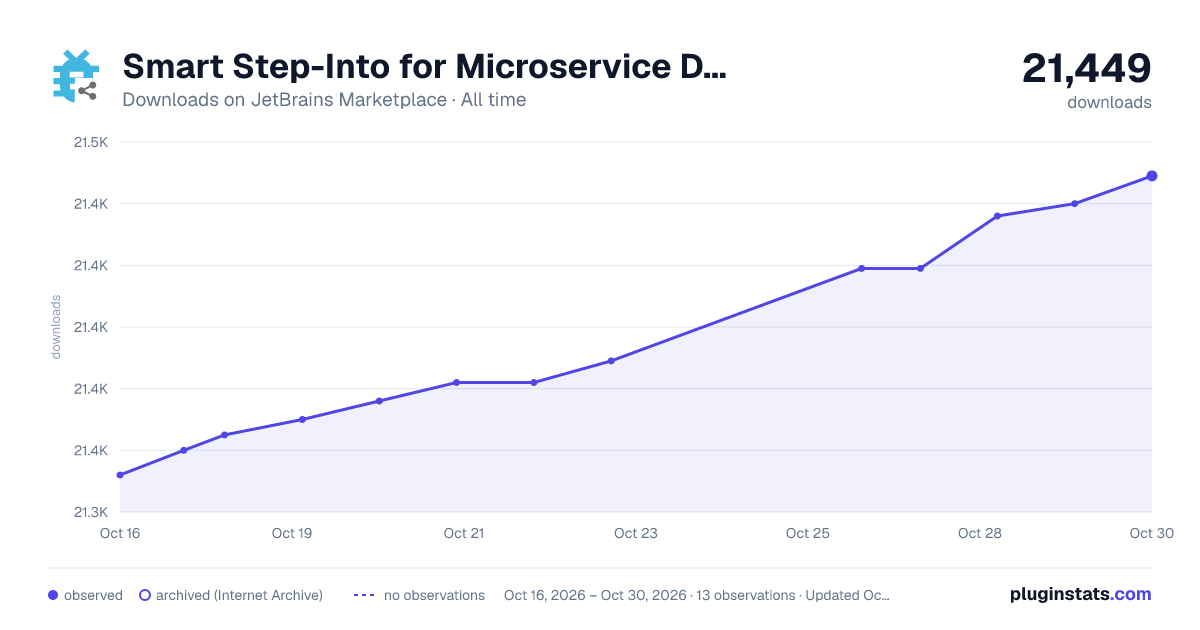Click the "no observations" dashed legend marker
Image resolution: width=1200 pixels, height=630 pixels.
(364, 595)
